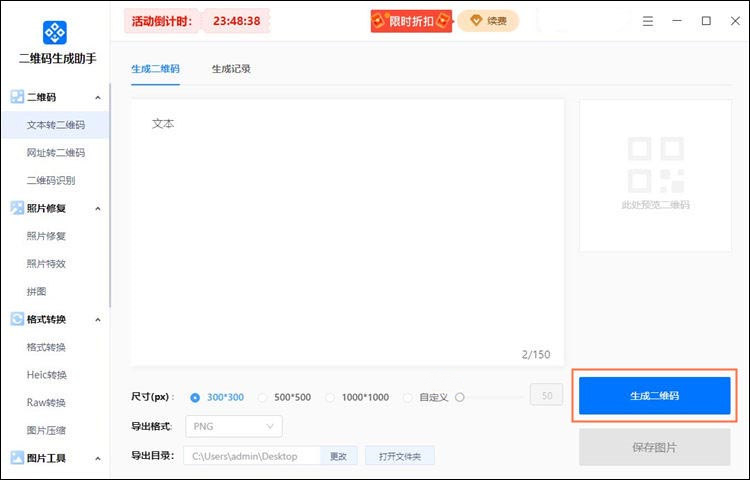Collapse the 二维码 sidebar section
750x480 pixels.
coord(98,98)
